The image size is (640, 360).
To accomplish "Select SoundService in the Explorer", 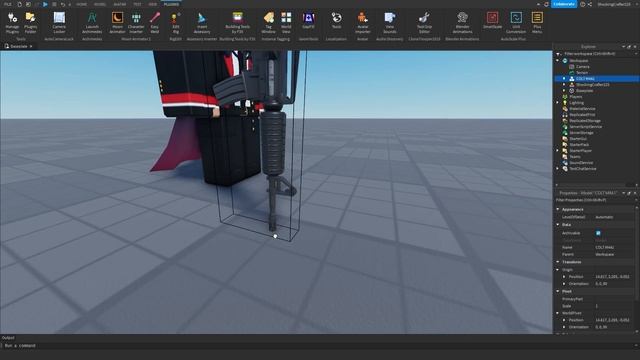I will click(x=581, y=162).
